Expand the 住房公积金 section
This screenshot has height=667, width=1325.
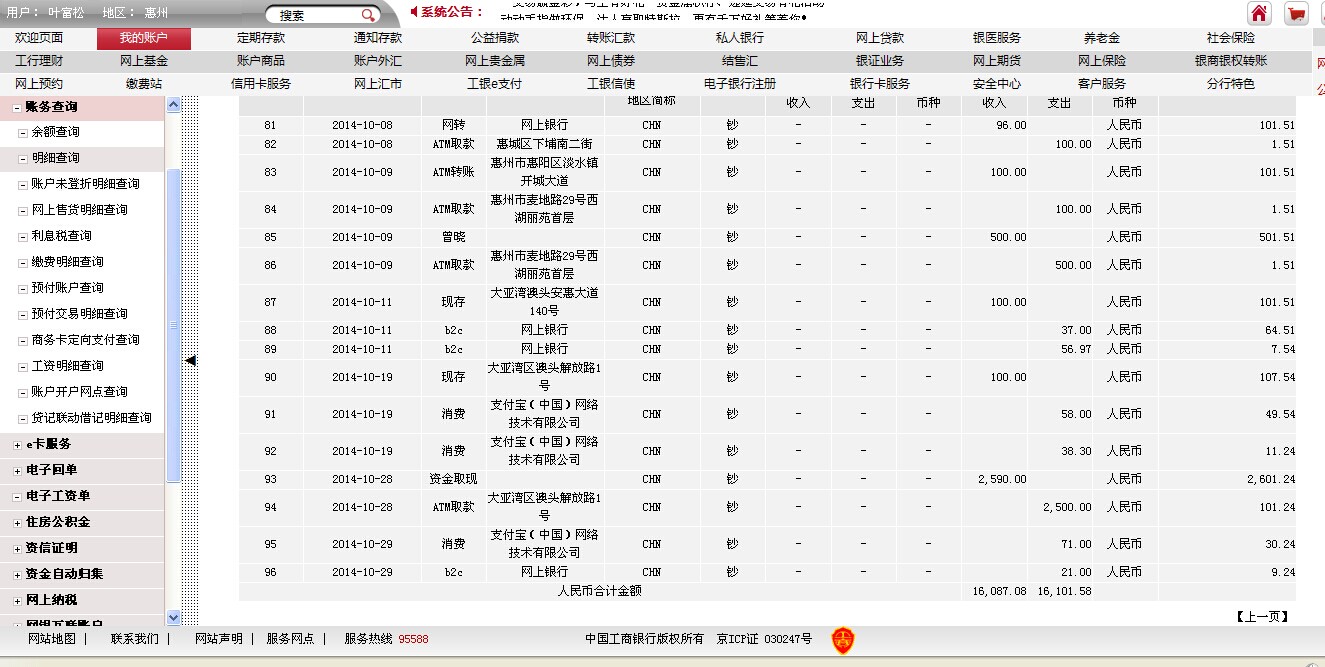(x=17, y=522)
